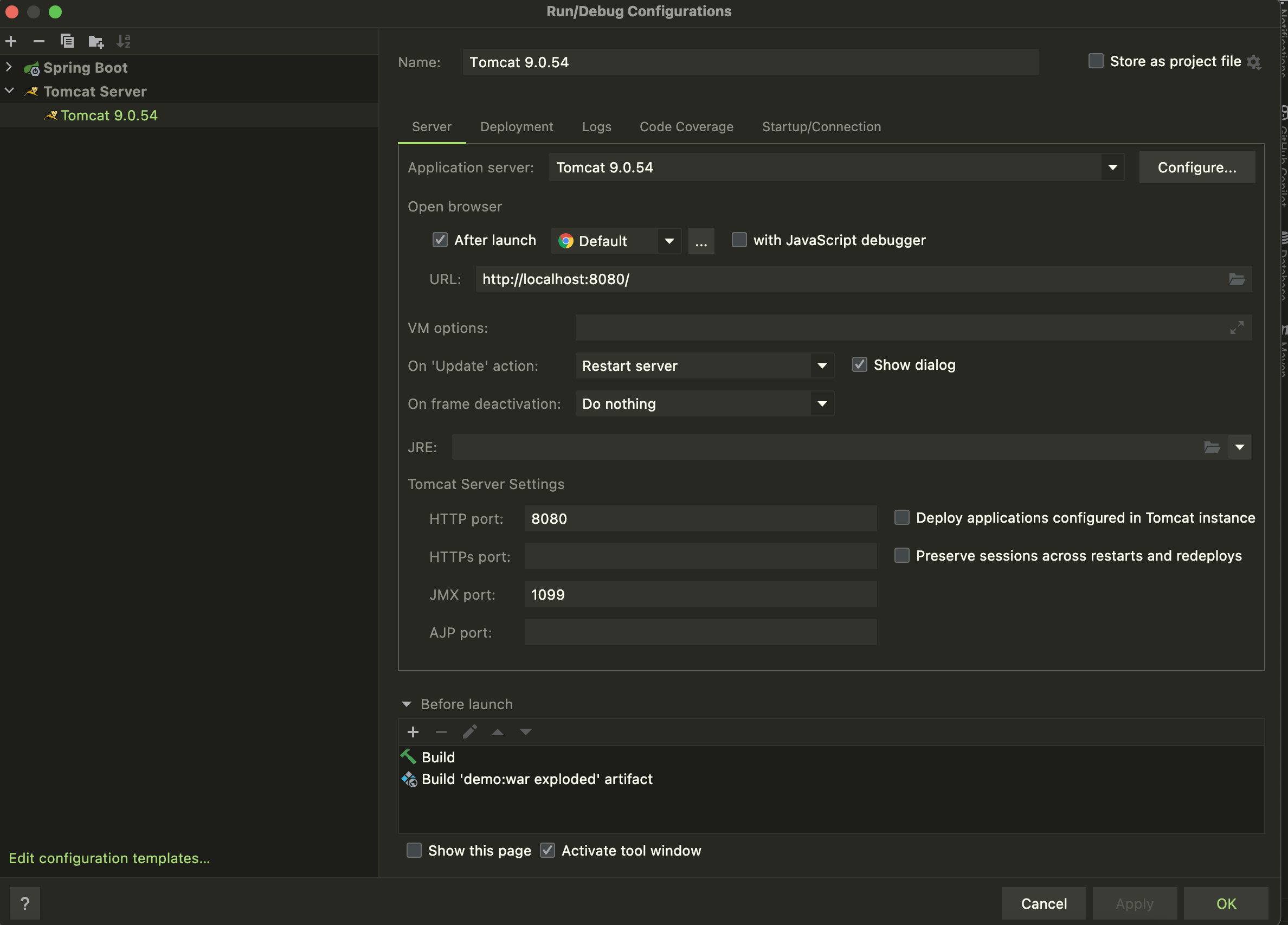Switch to the Deployment tab
The height and width of the screenshot is (925, 1288).
click(516, 127)
